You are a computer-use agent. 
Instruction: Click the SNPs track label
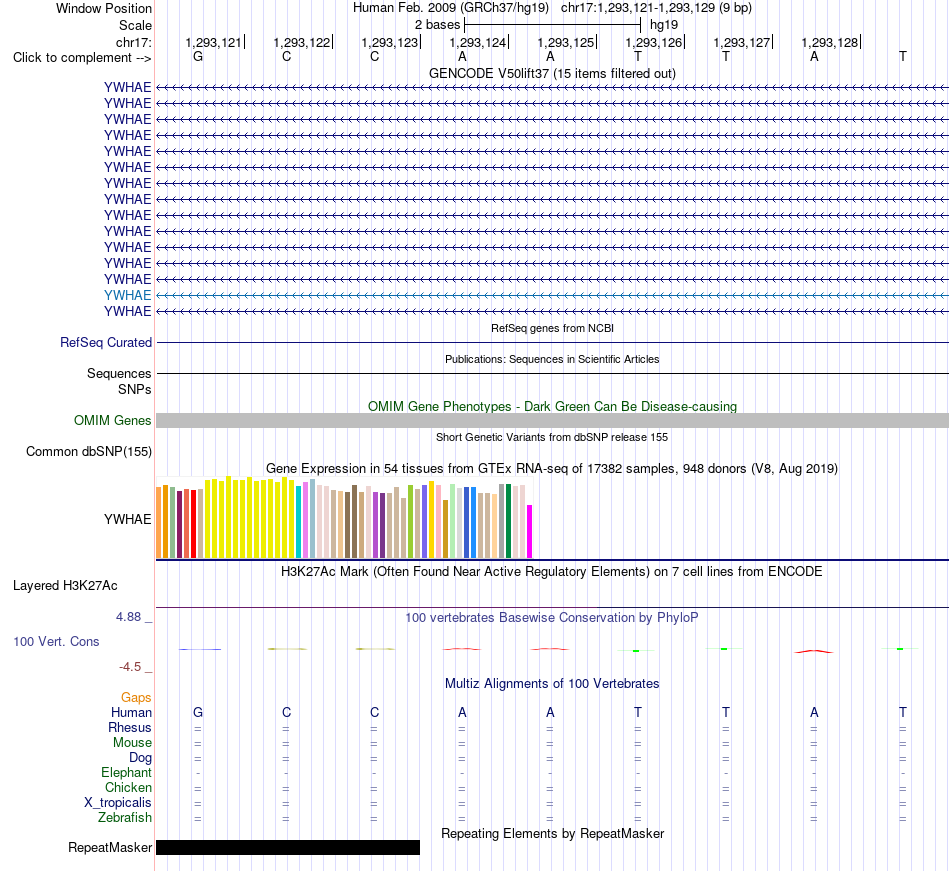tap(135, 389)
